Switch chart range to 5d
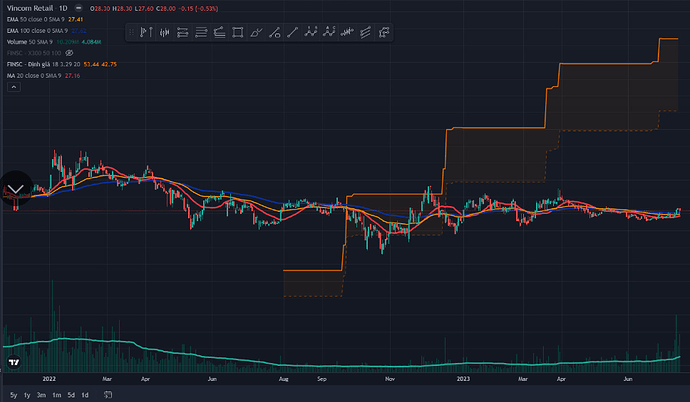 [71, 395]
